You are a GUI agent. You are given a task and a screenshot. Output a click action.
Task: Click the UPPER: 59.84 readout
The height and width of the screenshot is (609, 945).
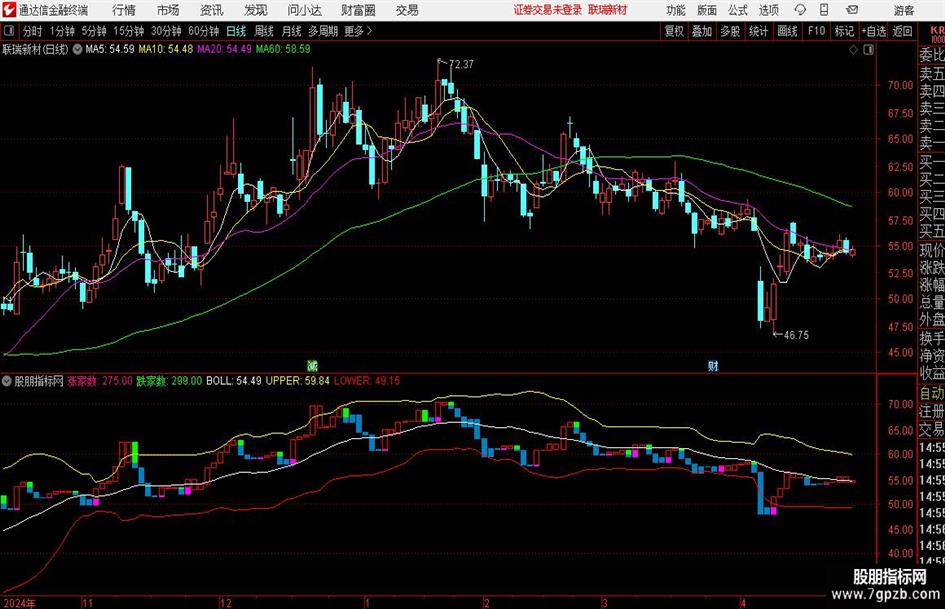pos(298,381)
